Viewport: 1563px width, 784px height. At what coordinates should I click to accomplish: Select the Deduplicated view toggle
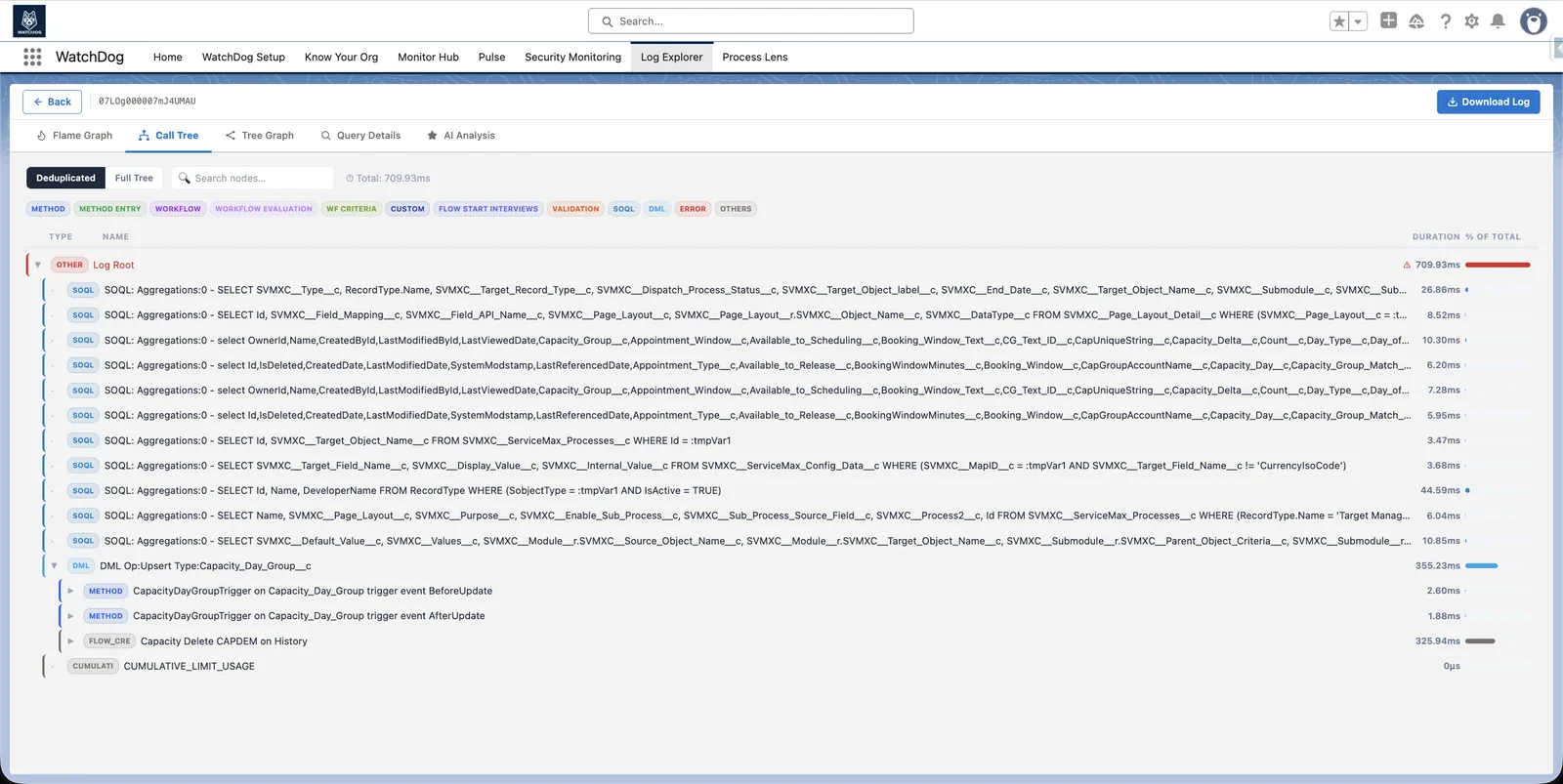click(65, 178)
